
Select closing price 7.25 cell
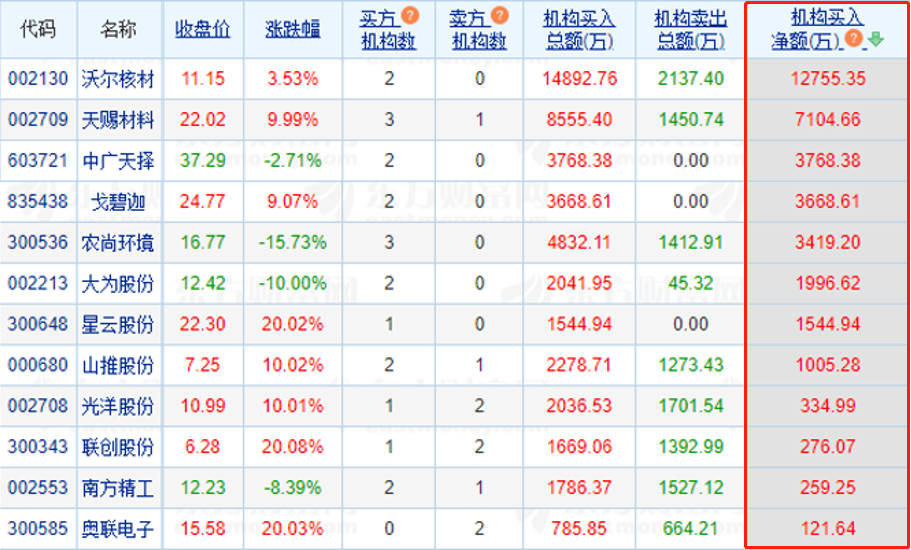tap(203, 365)
